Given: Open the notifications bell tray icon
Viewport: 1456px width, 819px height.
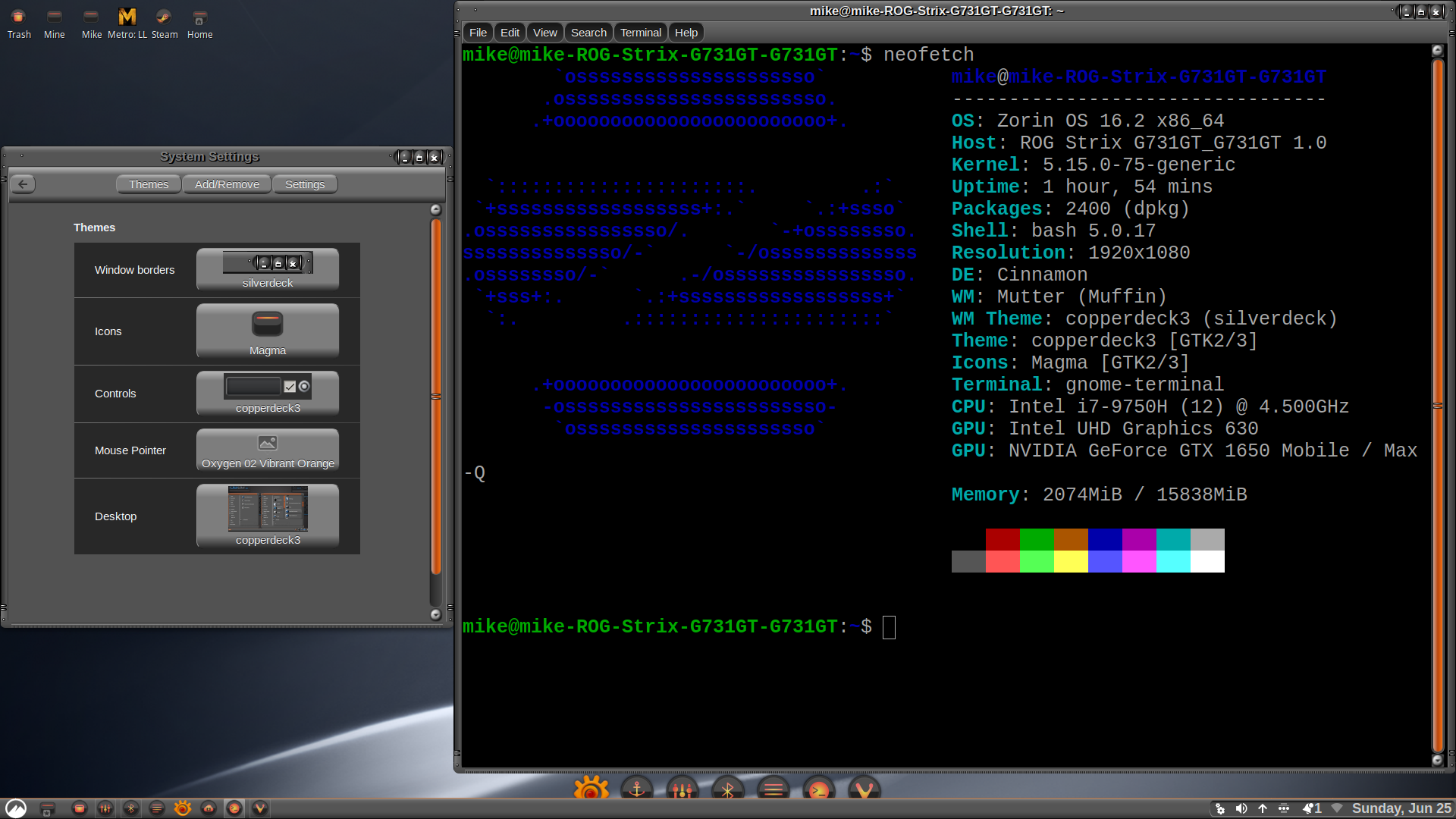Looking at the screenshot, I should point(1312,808).
